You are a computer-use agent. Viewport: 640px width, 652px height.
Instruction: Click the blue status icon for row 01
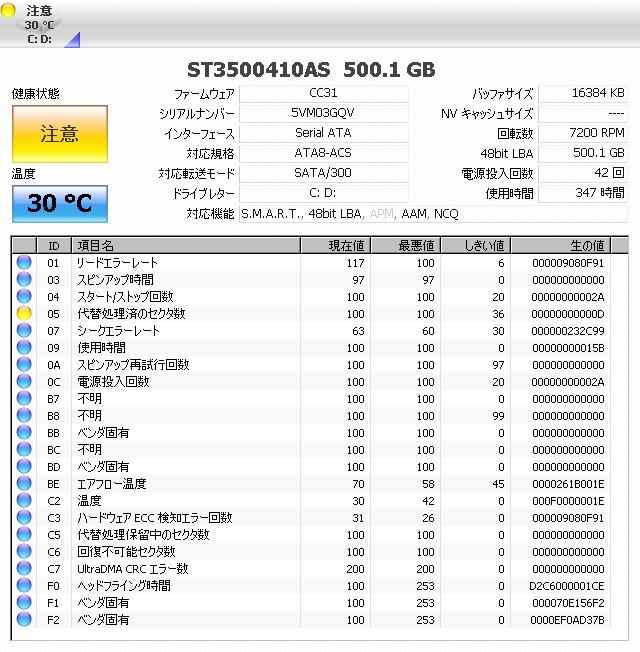[24, 262]
